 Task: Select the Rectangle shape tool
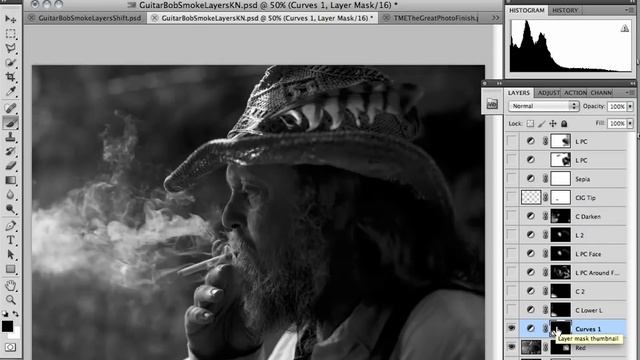tap(11, 269)
